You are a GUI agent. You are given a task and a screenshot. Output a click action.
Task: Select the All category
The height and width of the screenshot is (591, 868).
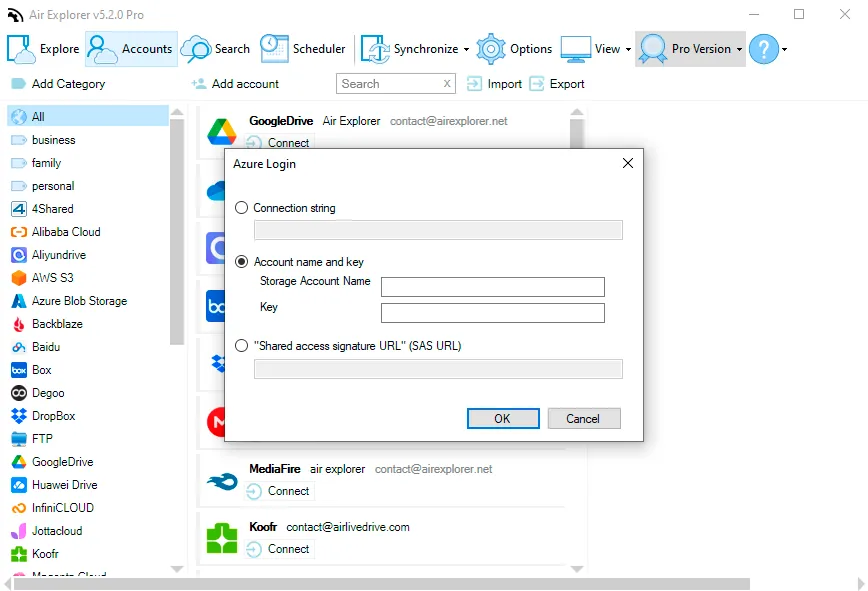[x=88, y=117]
